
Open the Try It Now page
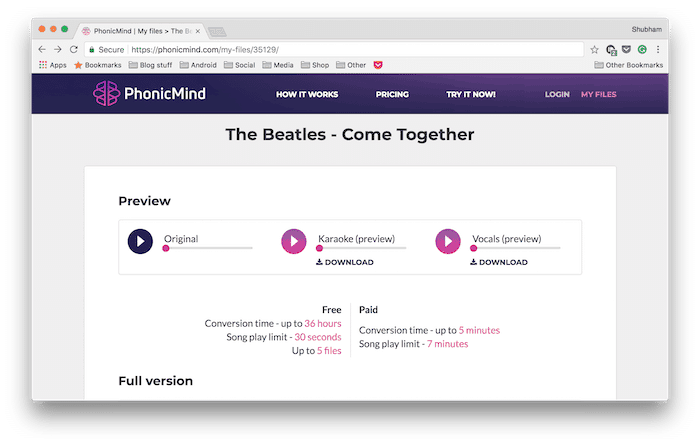tap(471, 94)
